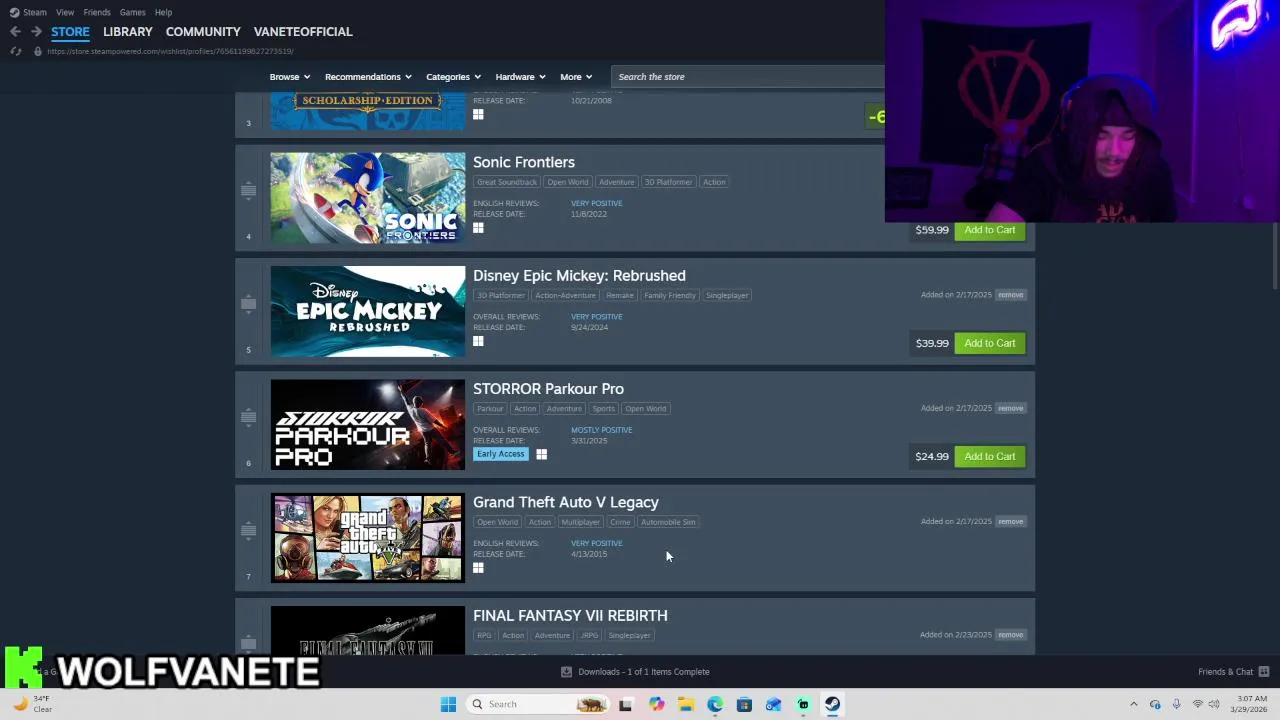Click the Windows platform icon on GTA V Legacy

[478, 568]
